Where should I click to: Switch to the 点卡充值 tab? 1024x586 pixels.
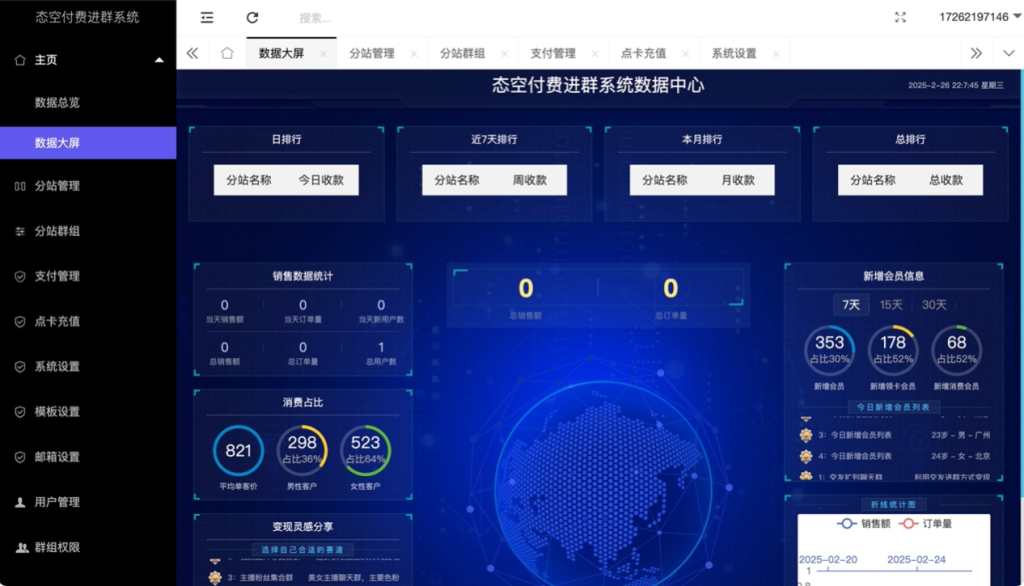click(643, 54)
